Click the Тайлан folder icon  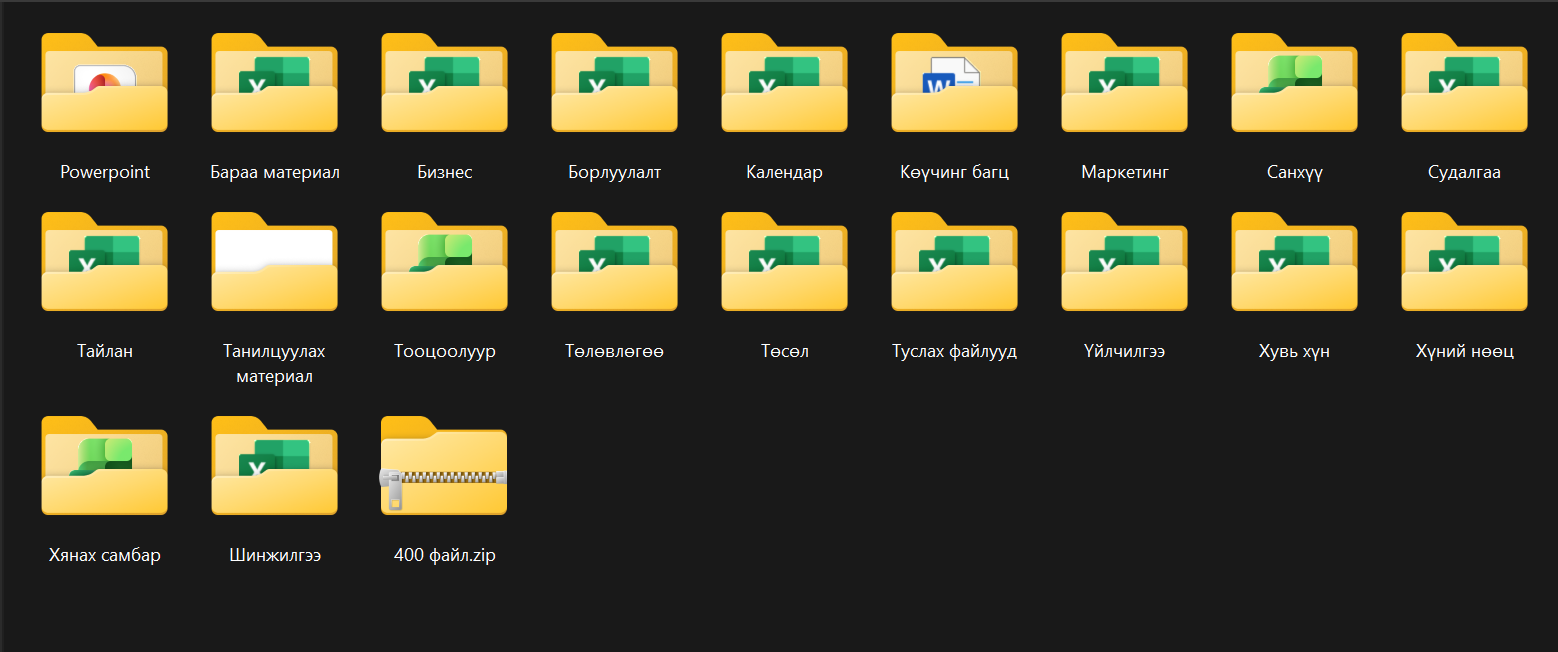click(104, 263)
